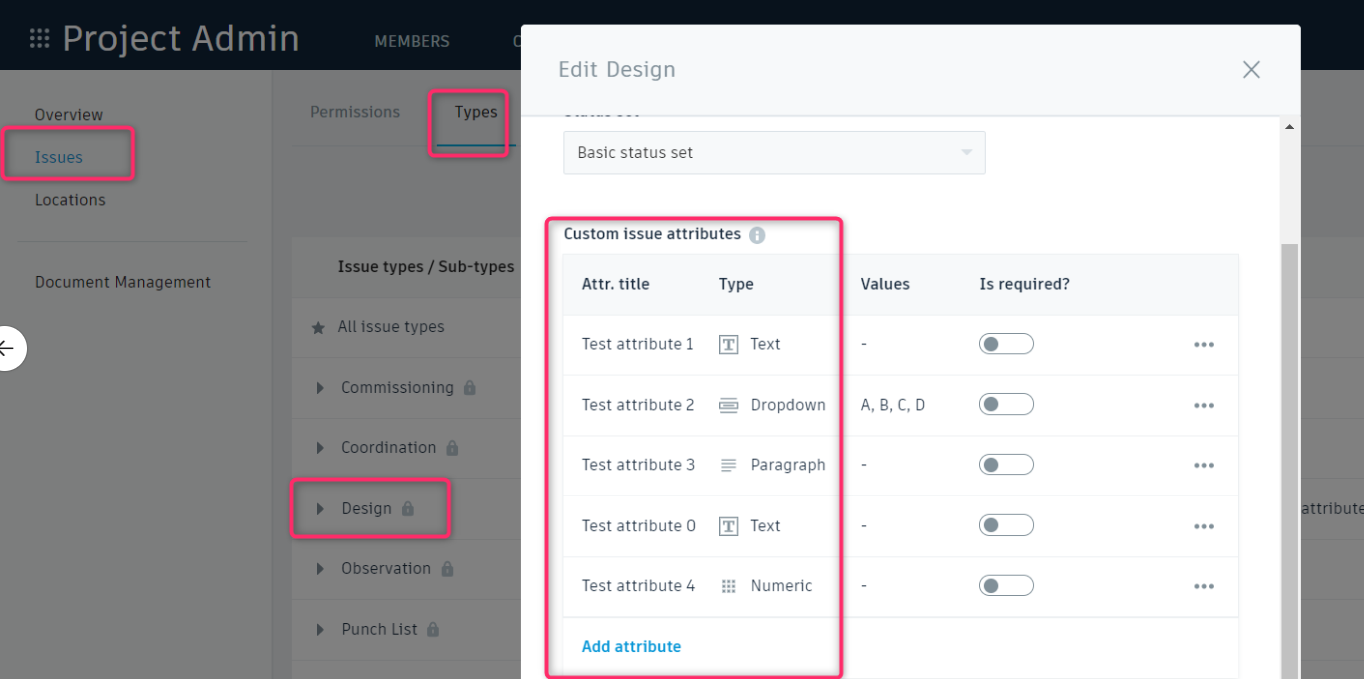Enable the Is required toggle for Test attribute 2
Screen dimensions: 1364x679
click(x=1006, y=404)
